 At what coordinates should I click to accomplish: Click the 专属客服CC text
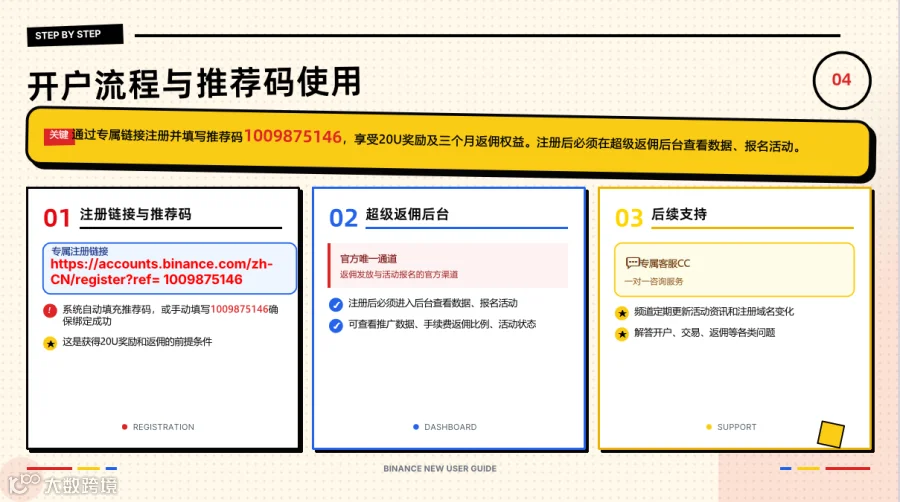[x=665, y=263]
